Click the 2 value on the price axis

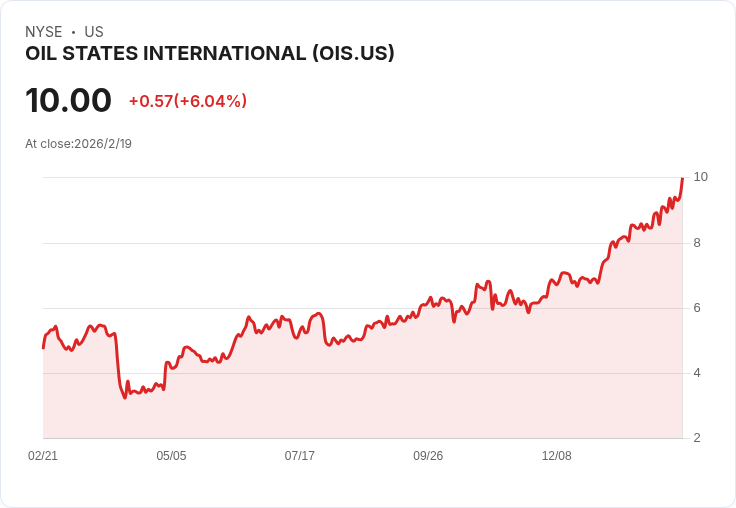[697, 438]
